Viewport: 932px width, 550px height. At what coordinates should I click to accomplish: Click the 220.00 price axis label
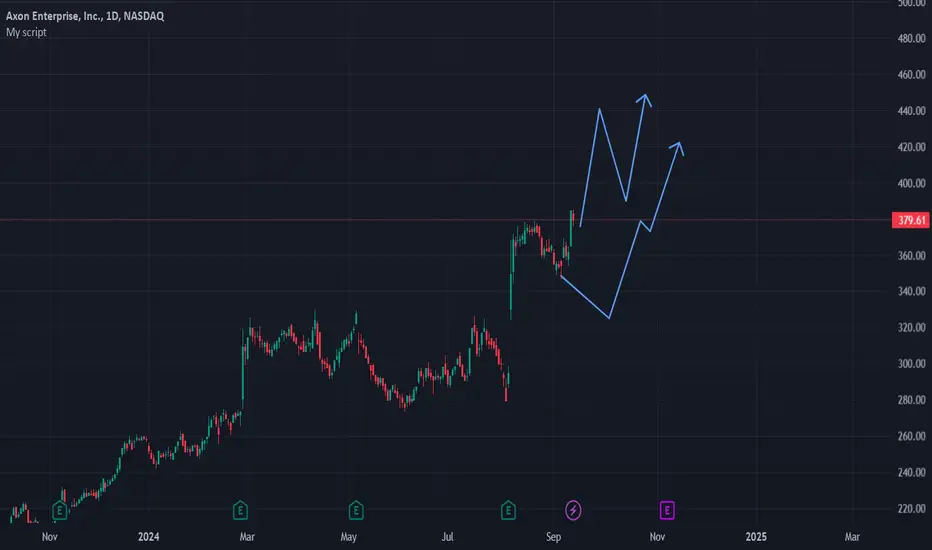pos(911,510)
